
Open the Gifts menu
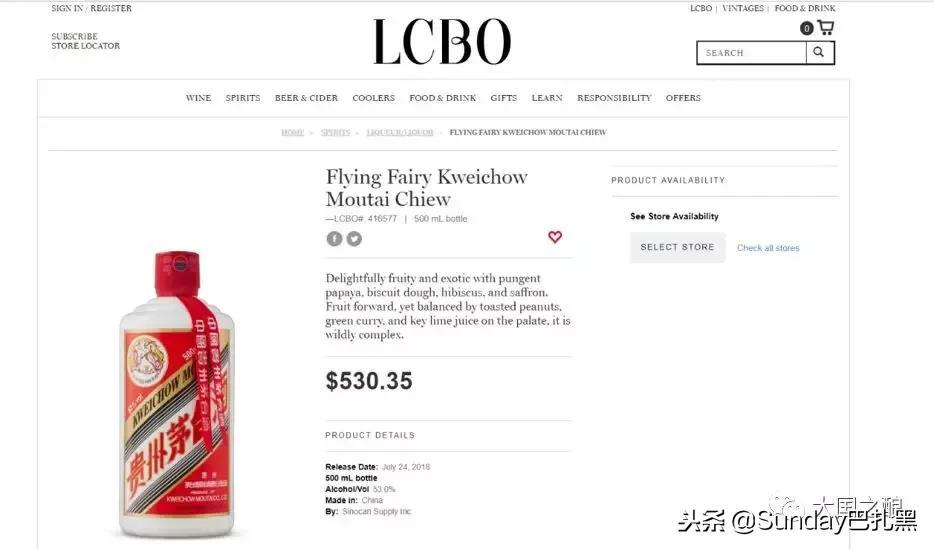coord(503,98)
